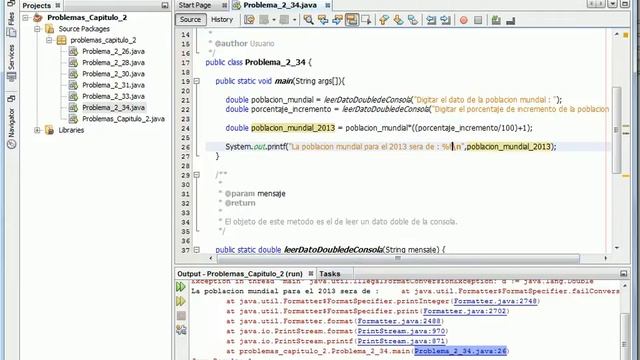Click the Uncomment lines icon
The height and width of the screenshot is (360, 640).
[x=510, y=20]
